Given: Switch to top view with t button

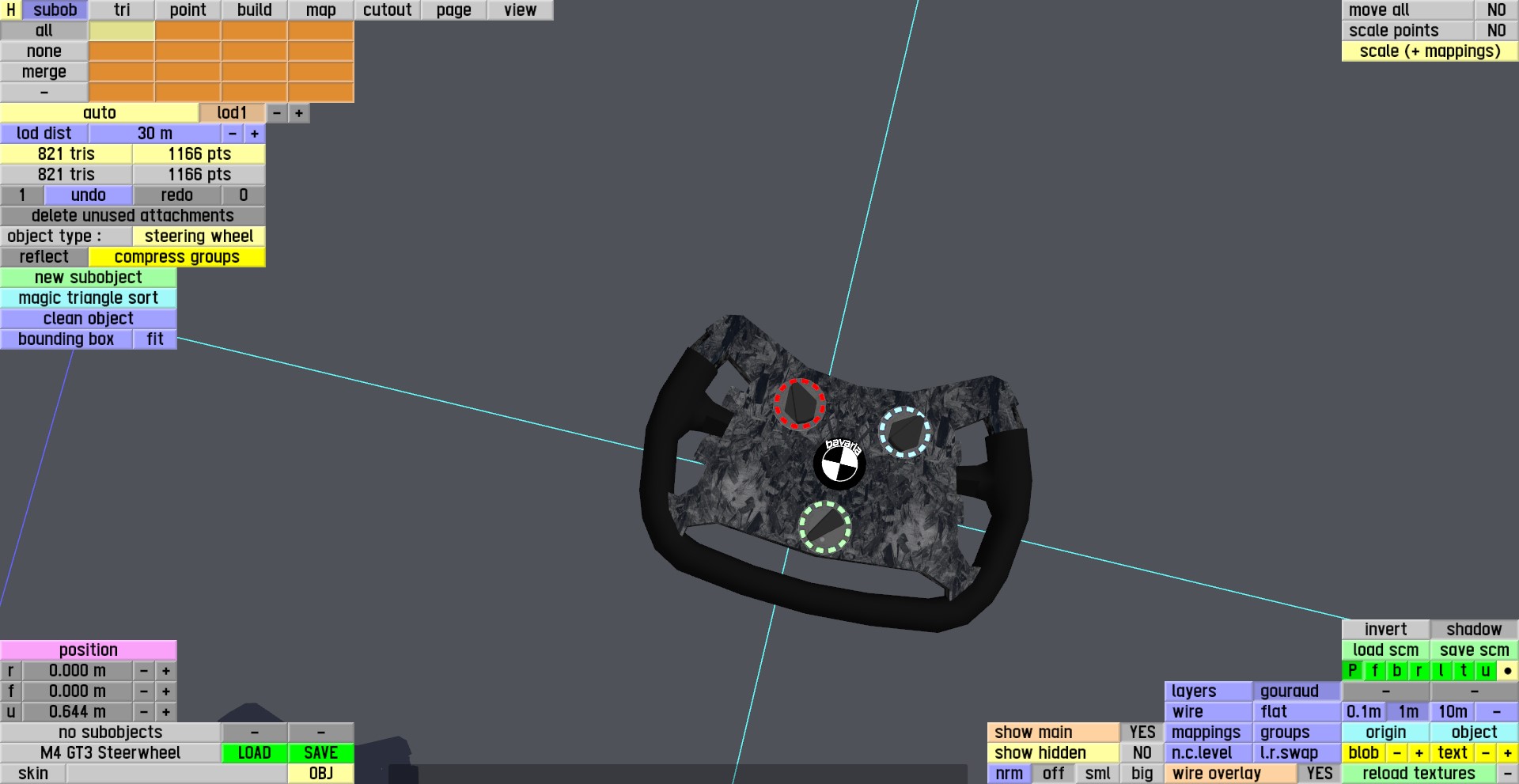Looking at the screenshot, I should coord(1463,671).
